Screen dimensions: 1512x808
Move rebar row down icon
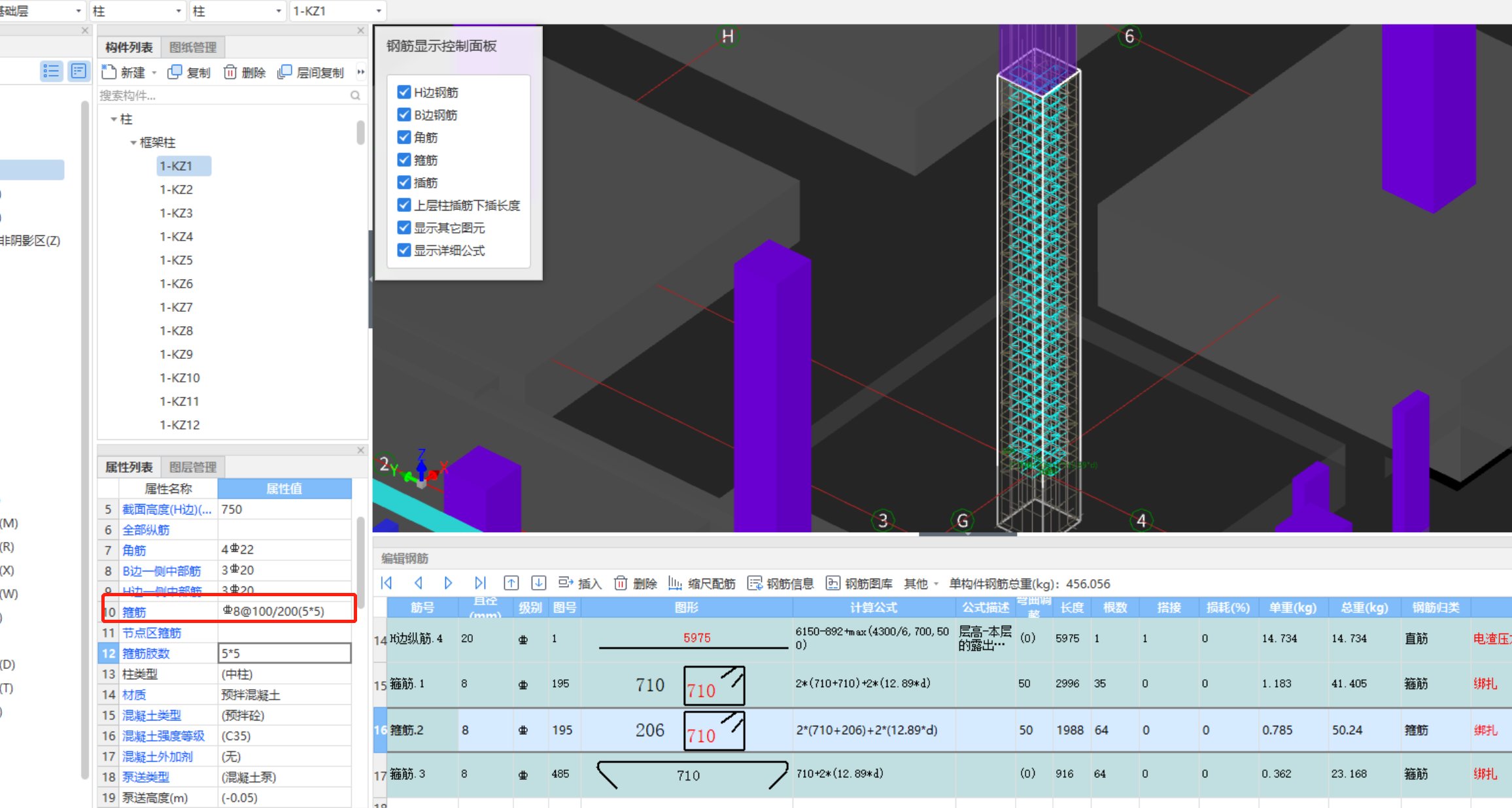(539, 582)
